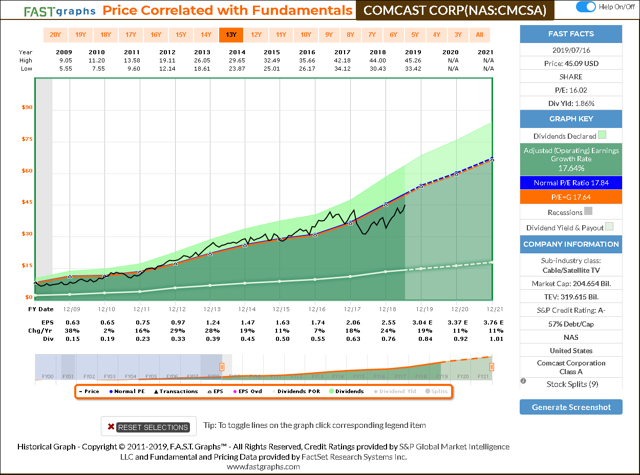640x475 pixels.
Task: Select the 4Y time range tab
Action: click(x=436, y=35)
